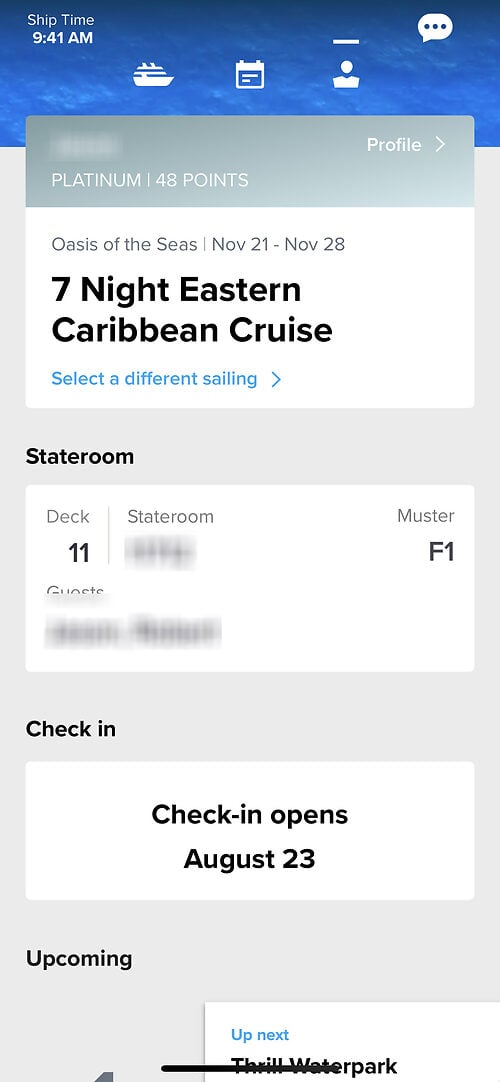
Task: Tap the Deck 11 field
Action: point(68,536)
